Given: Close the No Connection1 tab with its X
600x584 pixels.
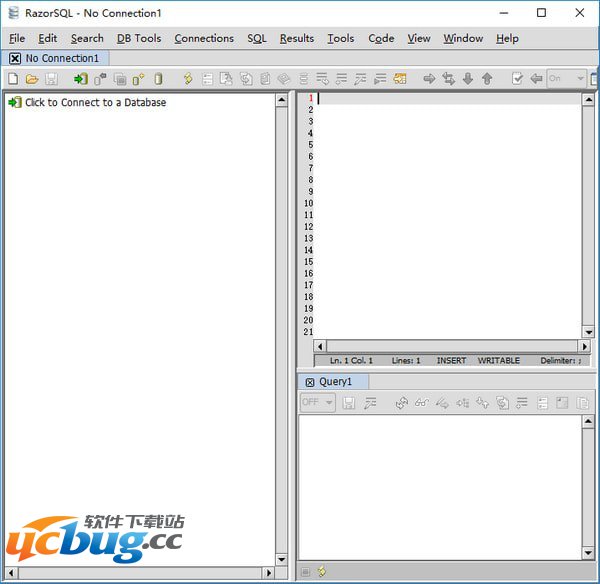Looking at the screenshot, I should click(x=15, y=59).
